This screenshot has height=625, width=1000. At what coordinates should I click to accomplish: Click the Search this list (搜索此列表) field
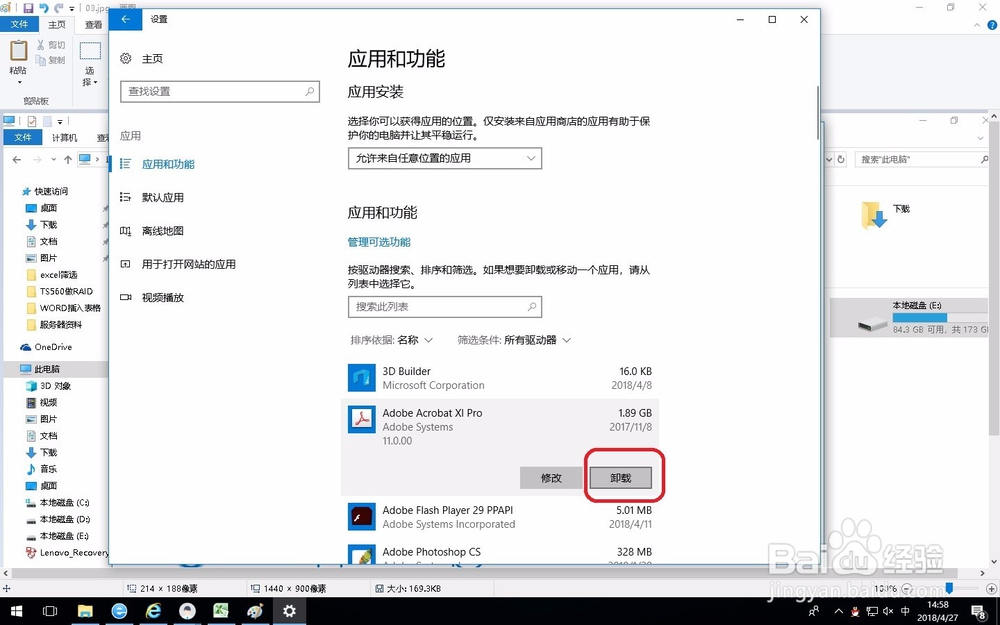click(x=445, y=307)
